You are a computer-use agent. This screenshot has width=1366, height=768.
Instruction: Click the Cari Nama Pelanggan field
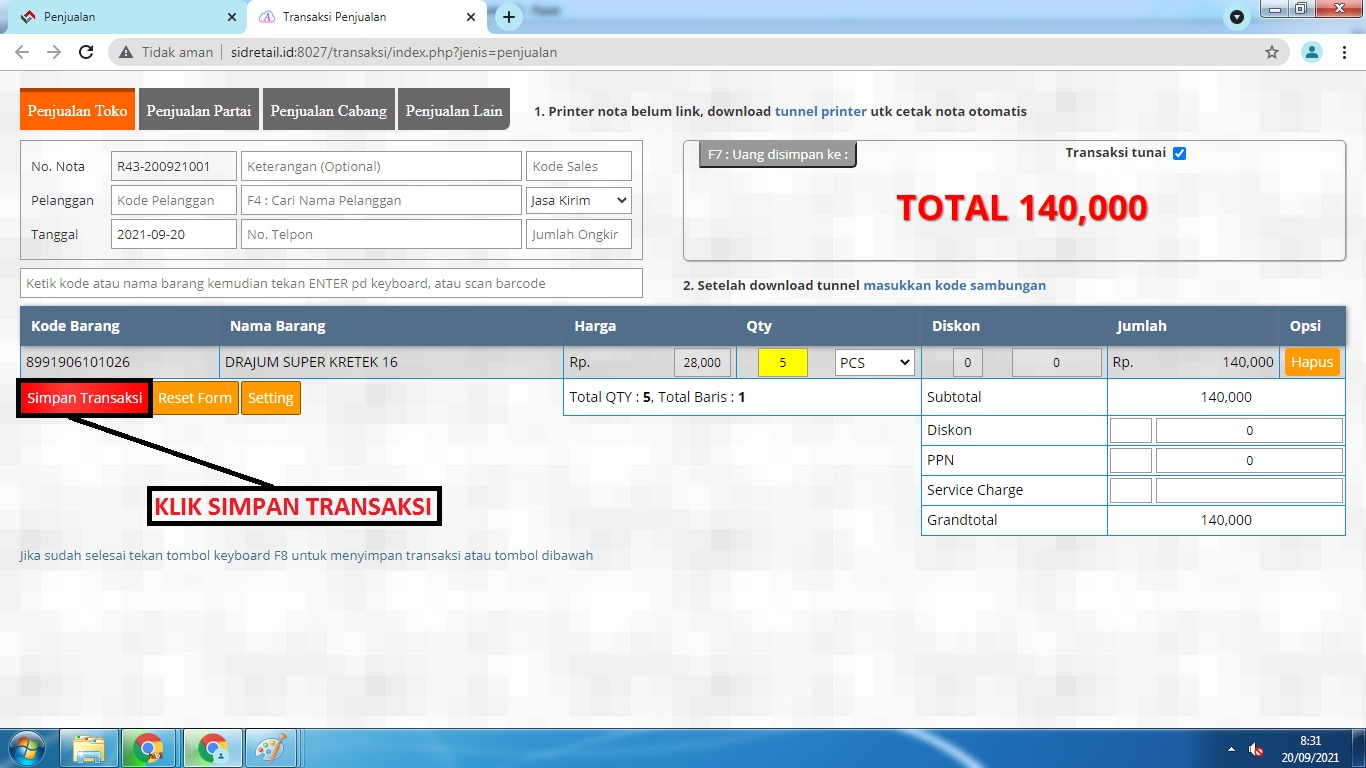click(x=381, y=200)
